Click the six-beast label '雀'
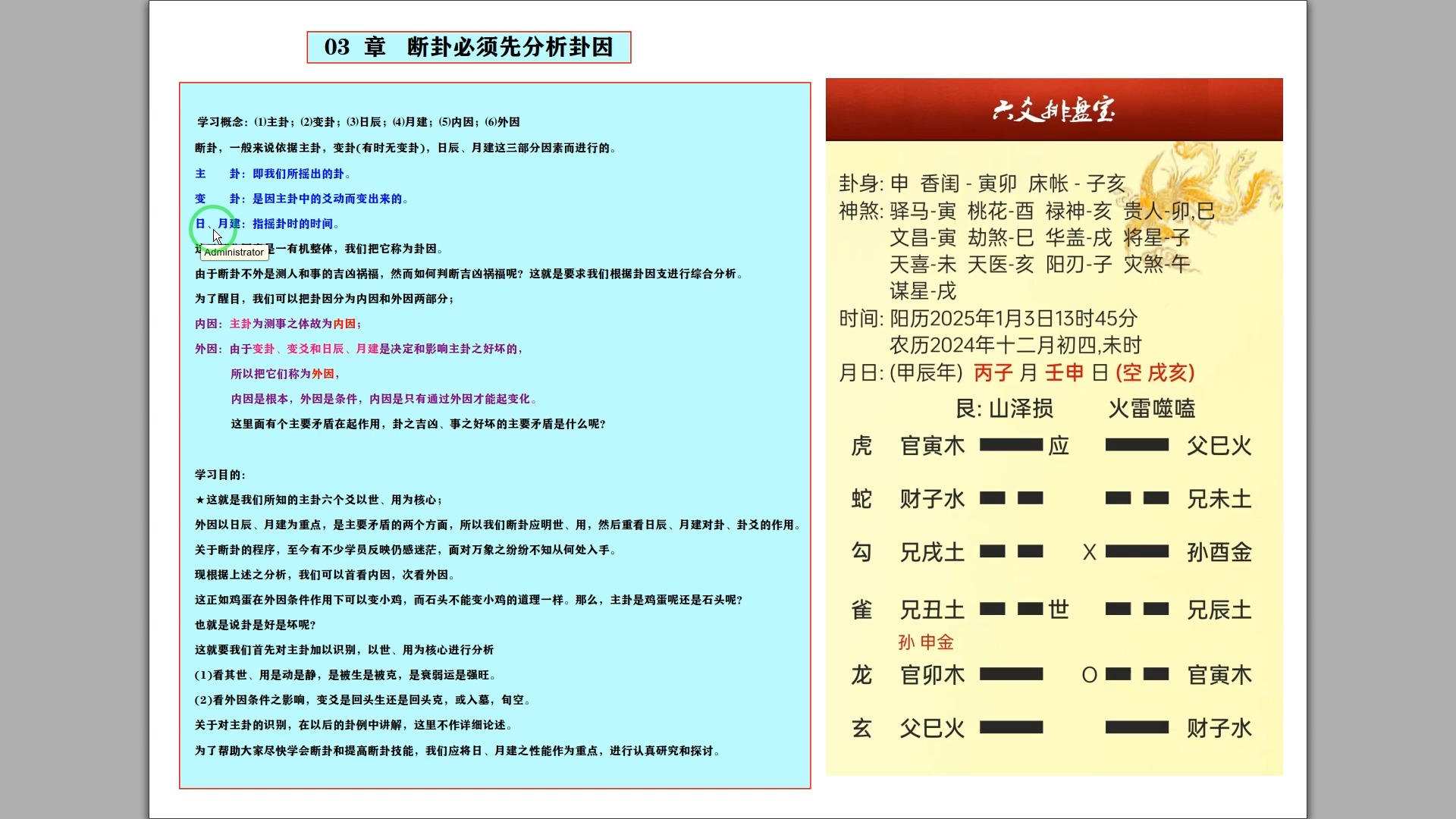Image resolution: width=1456 pixels, height=819 pixels. [861, 610]
